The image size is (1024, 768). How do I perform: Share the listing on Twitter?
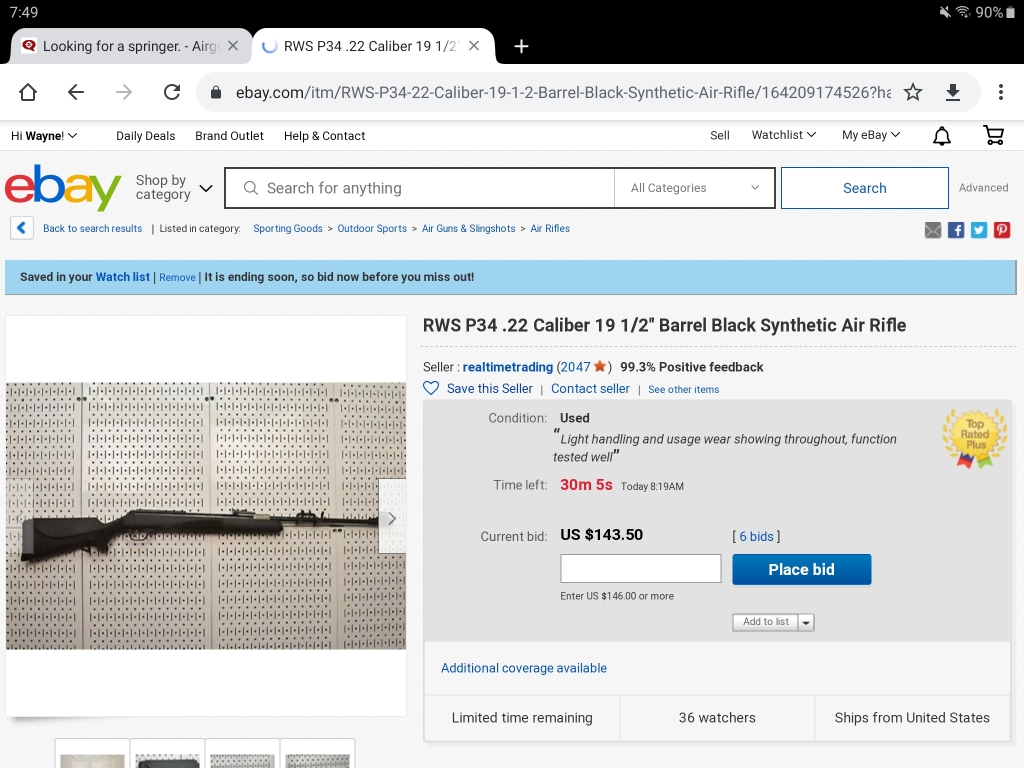[x=979, y=230]
